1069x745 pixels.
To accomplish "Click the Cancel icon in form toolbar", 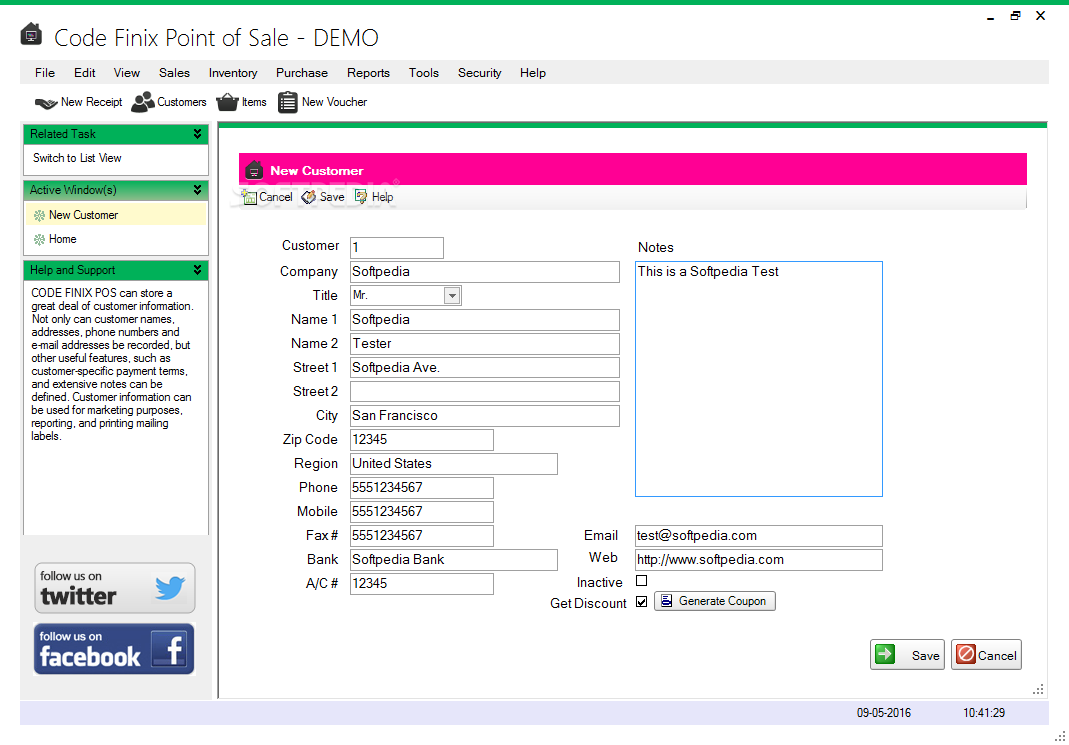I will pyautogui.click(x=249, y=197).
